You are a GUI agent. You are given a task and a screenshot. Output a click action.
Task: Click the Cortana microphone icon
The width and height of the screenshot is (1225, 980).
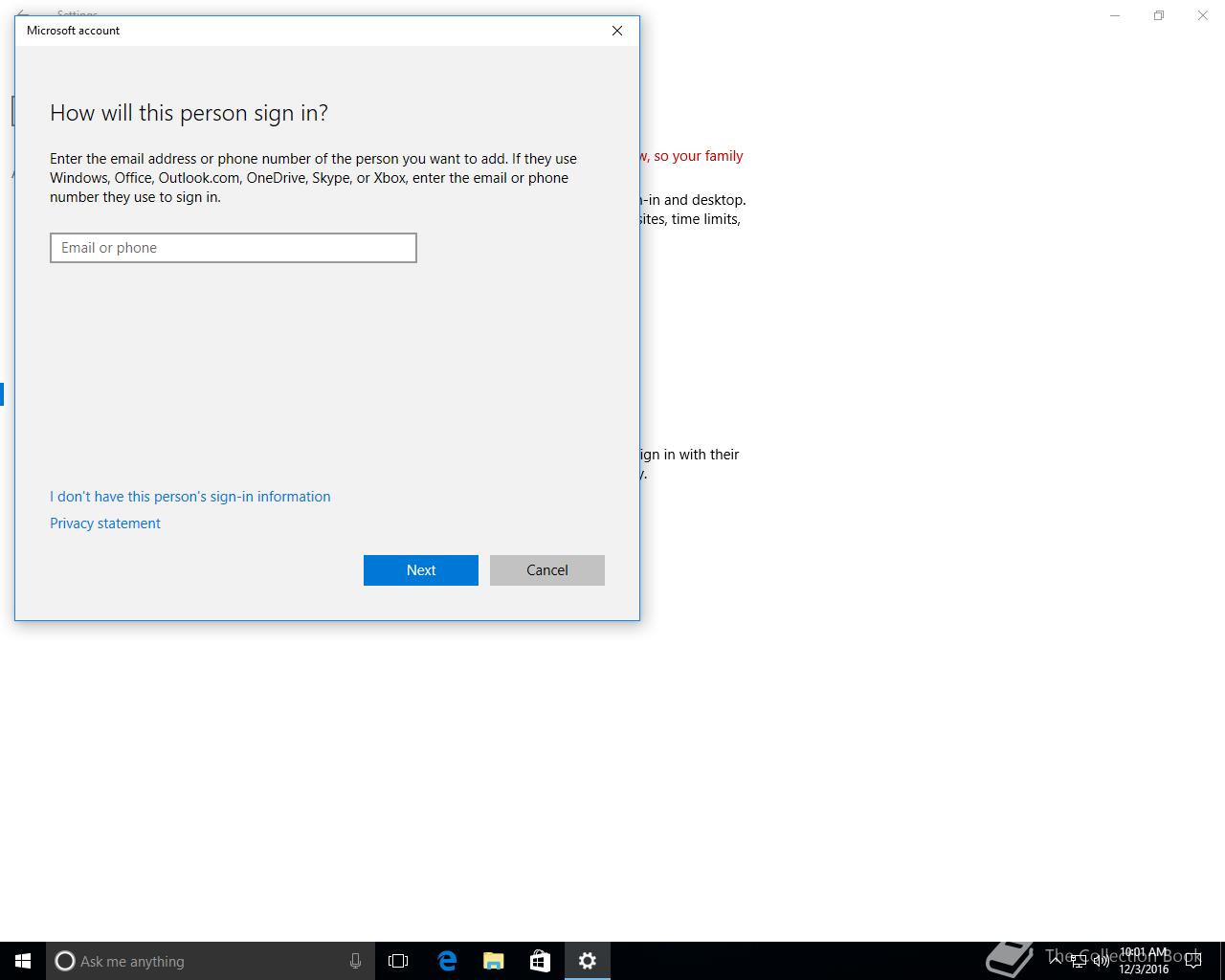355,961
